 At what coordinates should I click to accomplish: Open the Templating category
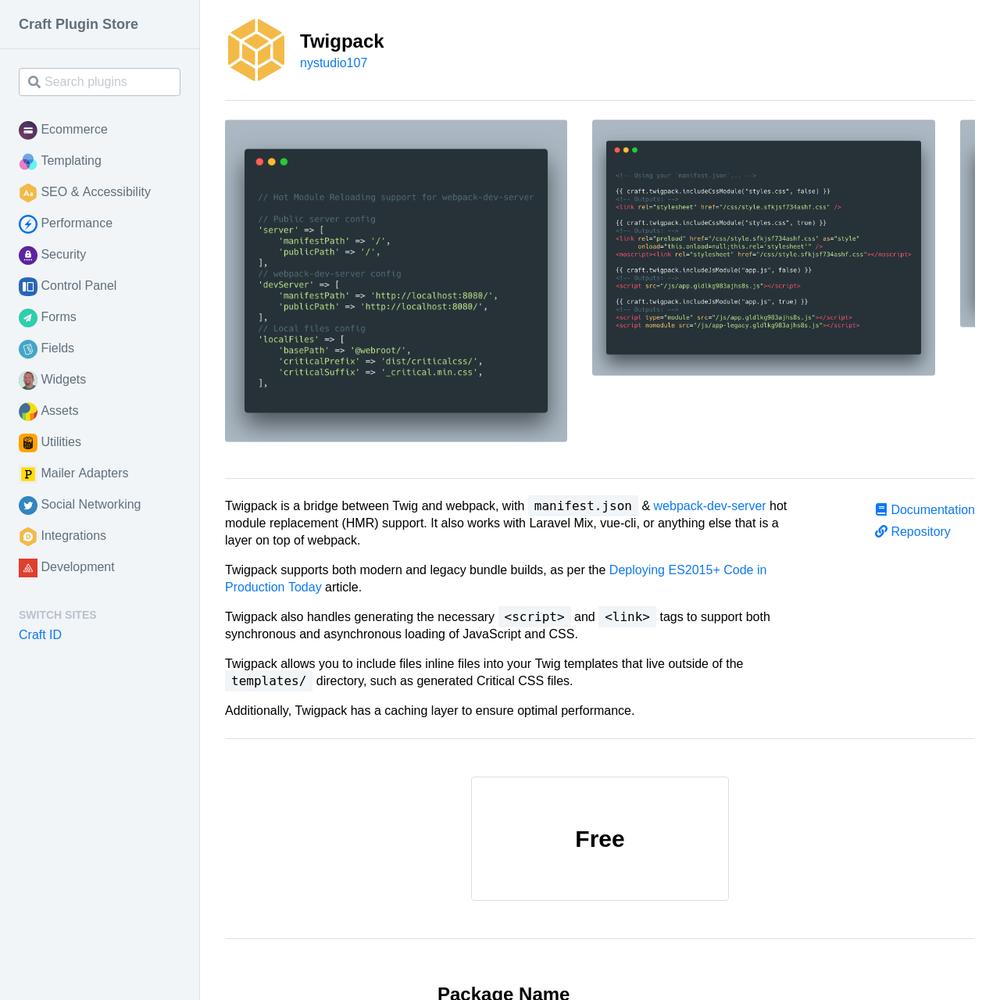[x=71, y=161]
